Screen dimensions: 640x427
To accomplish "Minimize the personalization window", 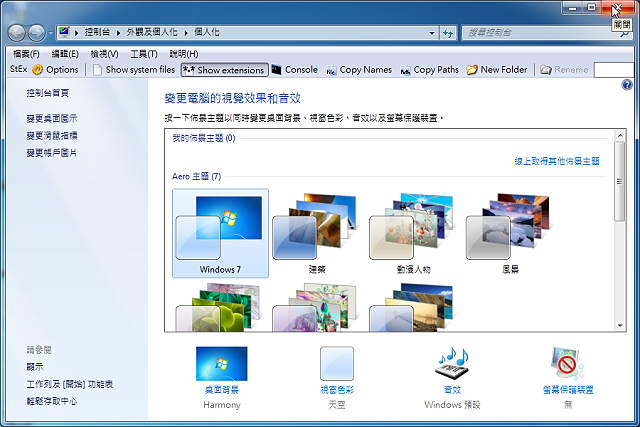I will click(572, 7).
